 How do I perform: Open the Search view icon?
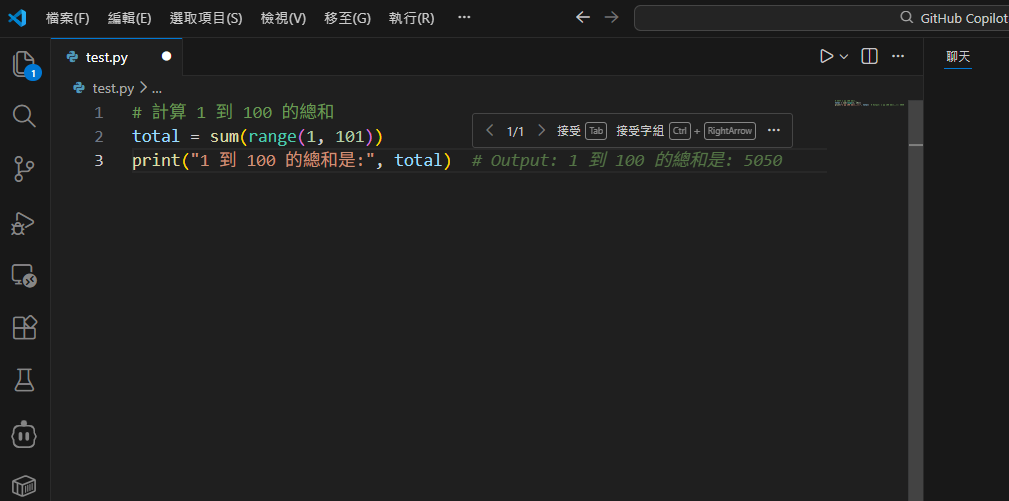(x=24, y=116)
